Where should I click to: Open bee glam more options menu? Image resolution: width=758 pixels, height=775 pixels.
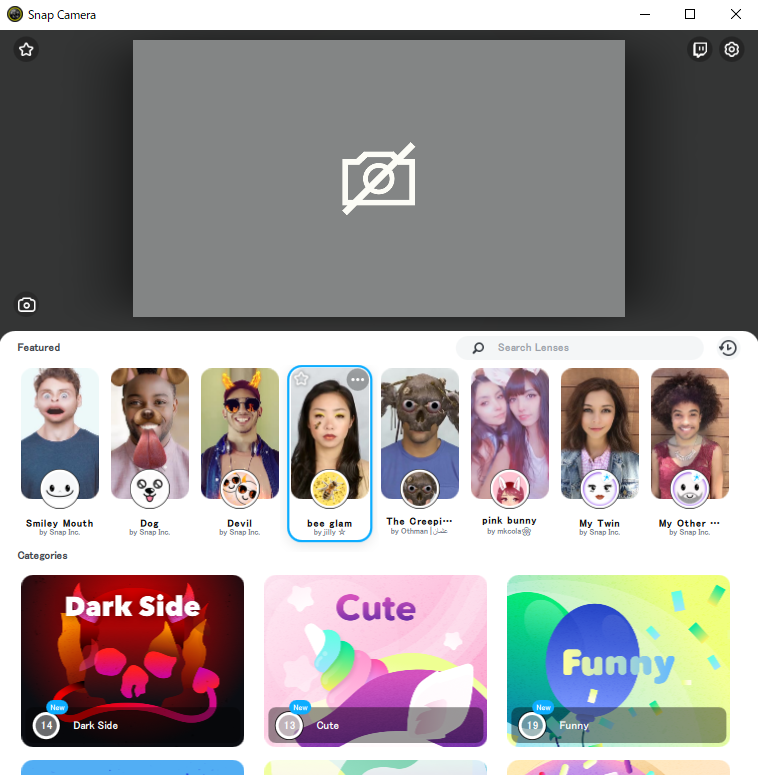click(x=358, y=380)
